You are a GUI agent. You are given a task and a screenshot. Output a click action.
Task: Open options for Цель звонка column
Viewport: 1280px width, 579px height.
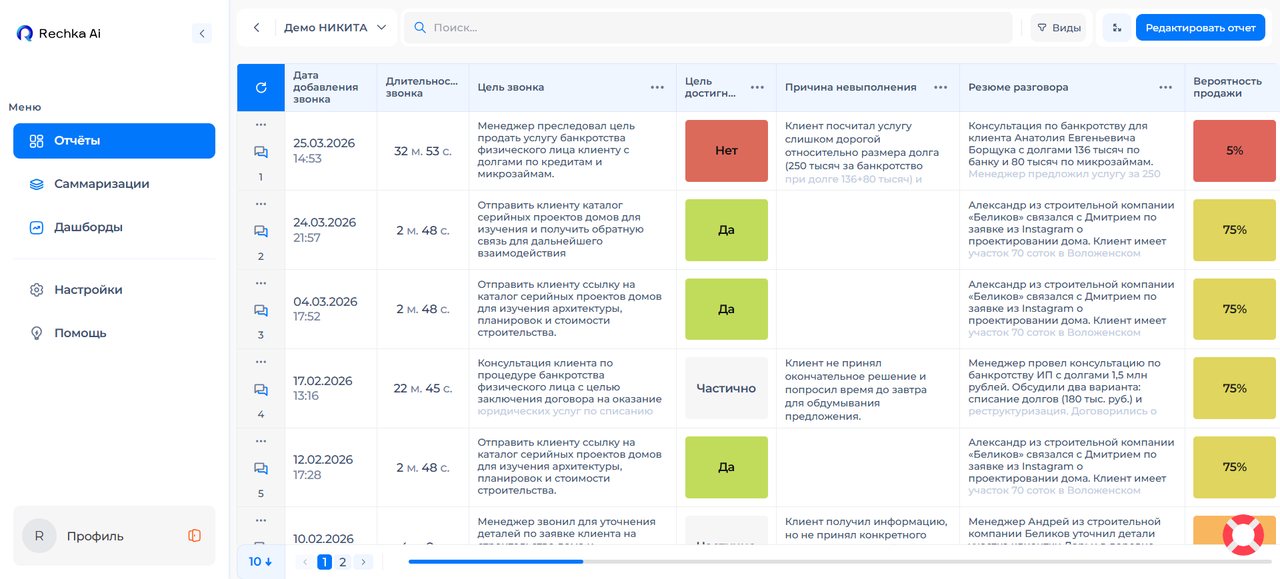click(657, 87)
